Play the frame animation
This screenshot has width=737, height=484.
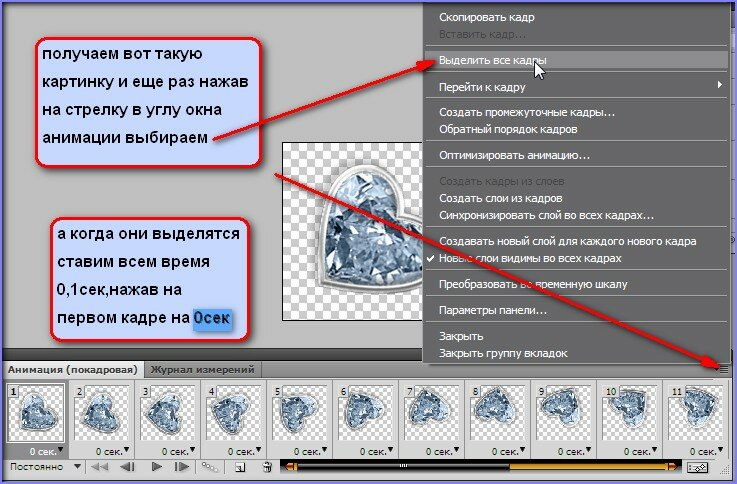pos(156,467)
